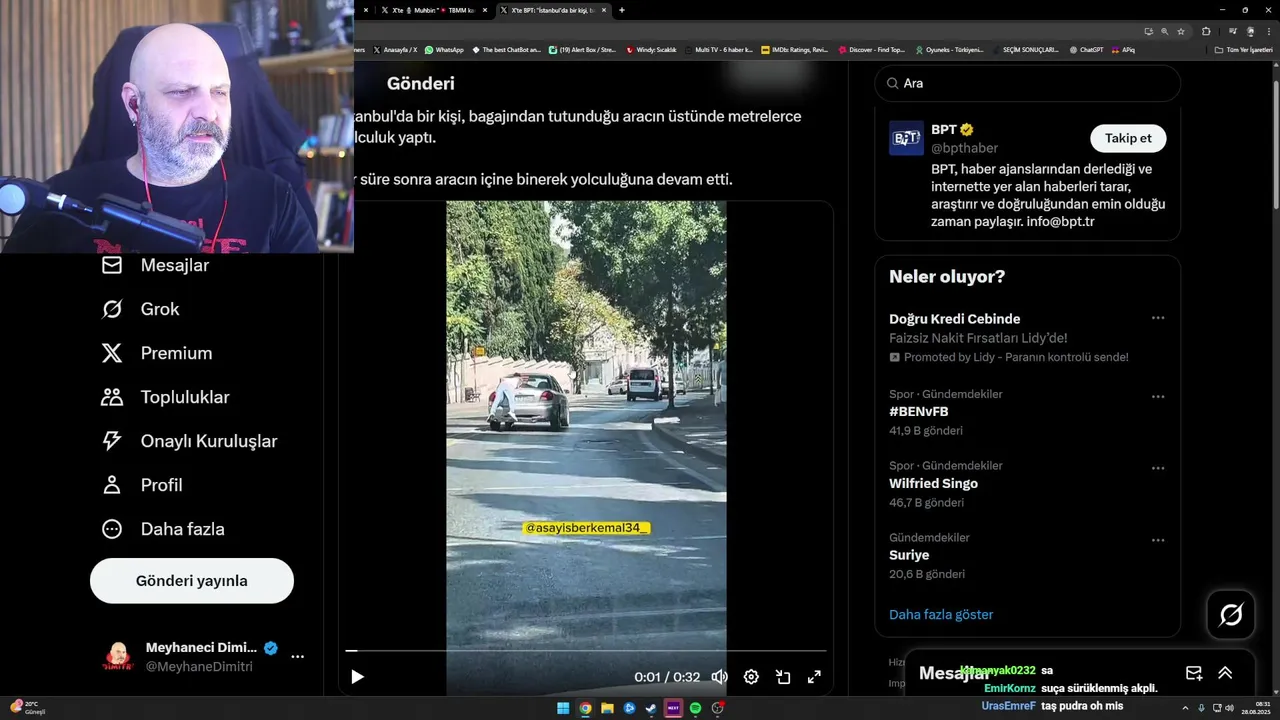This screenshot has width=1280, height=720.
Task: Seek on the video progress bar
Action: pos(586,651)
